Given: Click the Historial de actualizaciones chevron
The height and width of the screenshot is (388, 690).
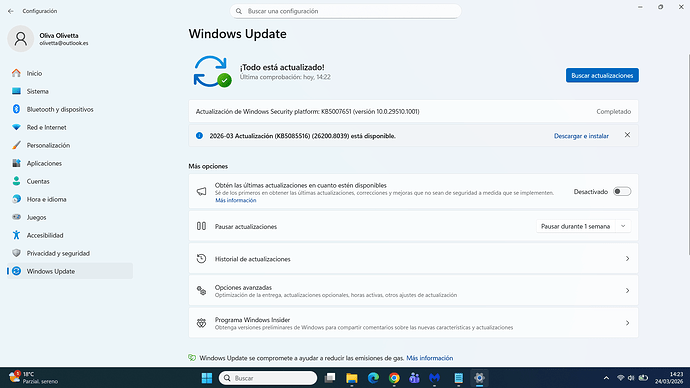Looking at the screenshot, I should (x=627, y=259).
